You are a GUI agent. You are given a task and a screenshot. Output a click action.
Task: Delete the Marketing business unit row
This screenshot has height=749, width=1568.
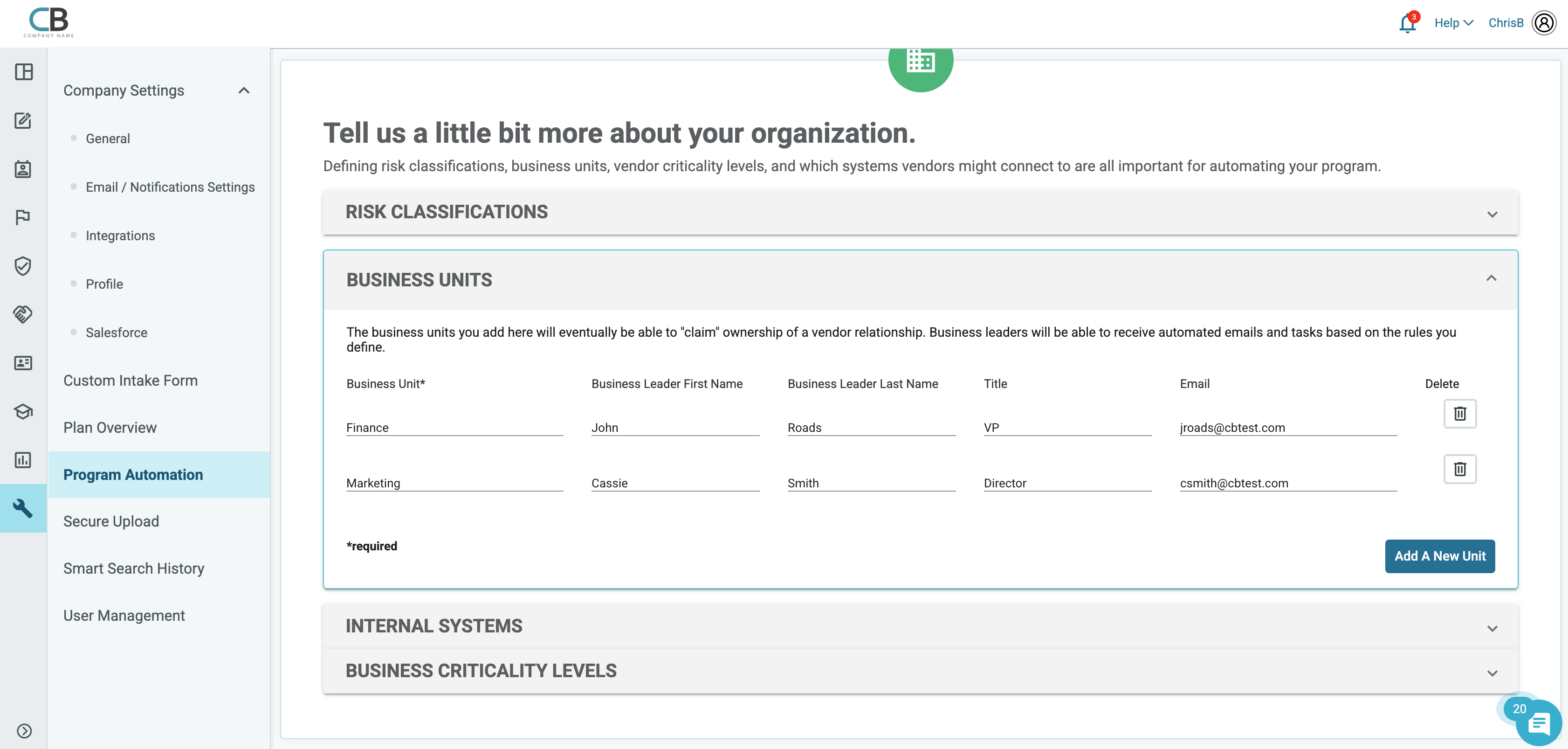pyautogui.click(x=1460, y=470)
